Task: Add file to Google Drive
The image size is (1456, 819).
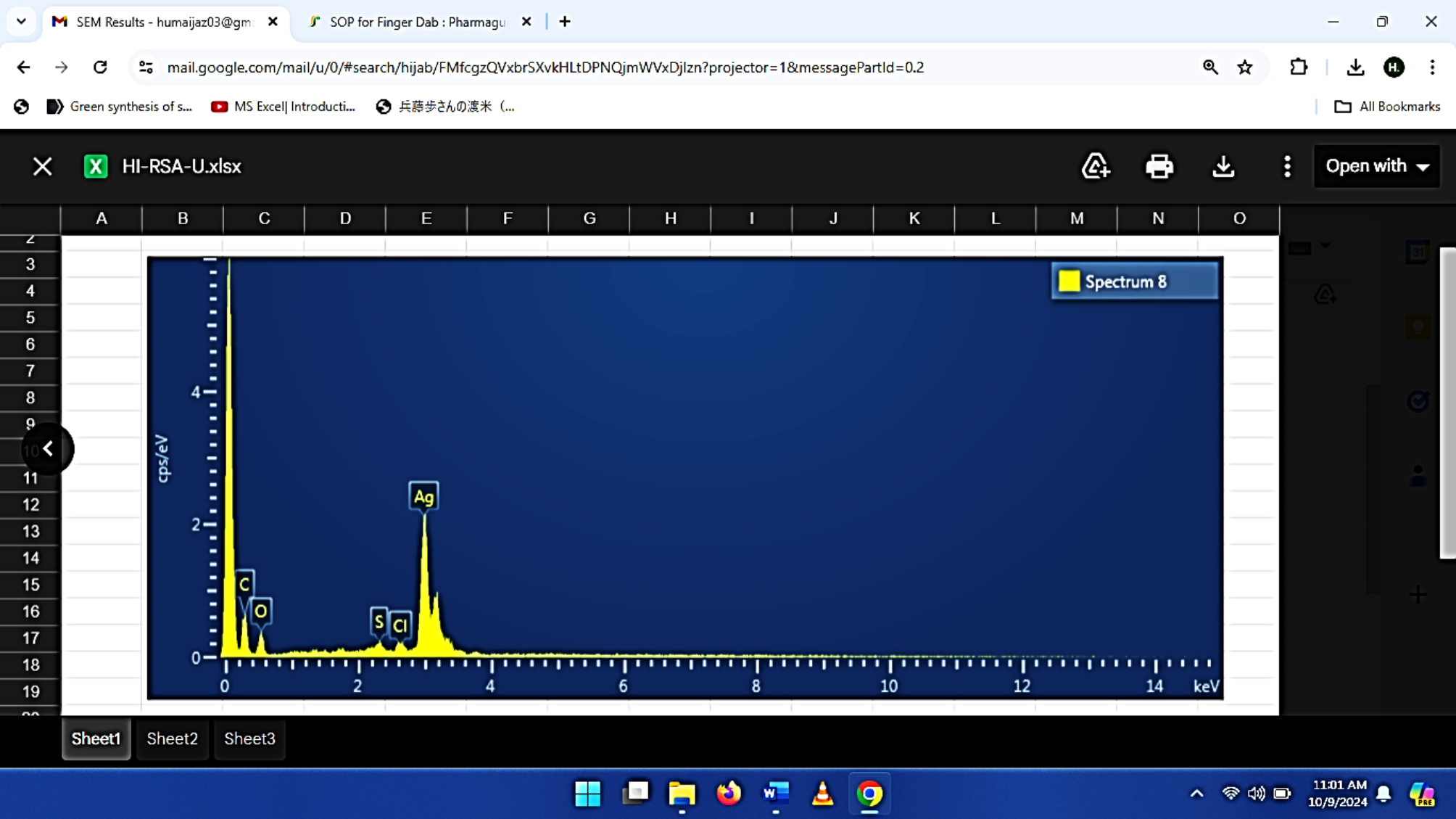Action: [1096, 166]
